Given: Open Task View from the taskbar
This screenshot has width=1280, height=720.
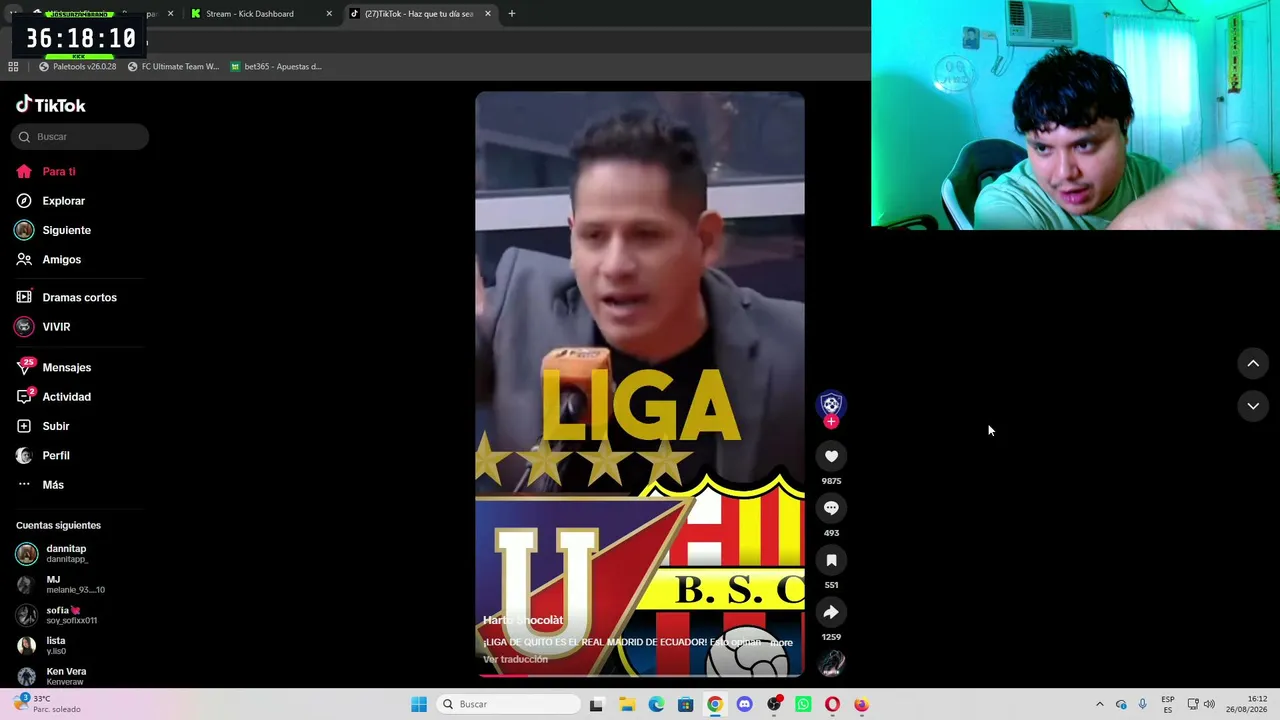Looking at the screenshot, I should point(597,704).
